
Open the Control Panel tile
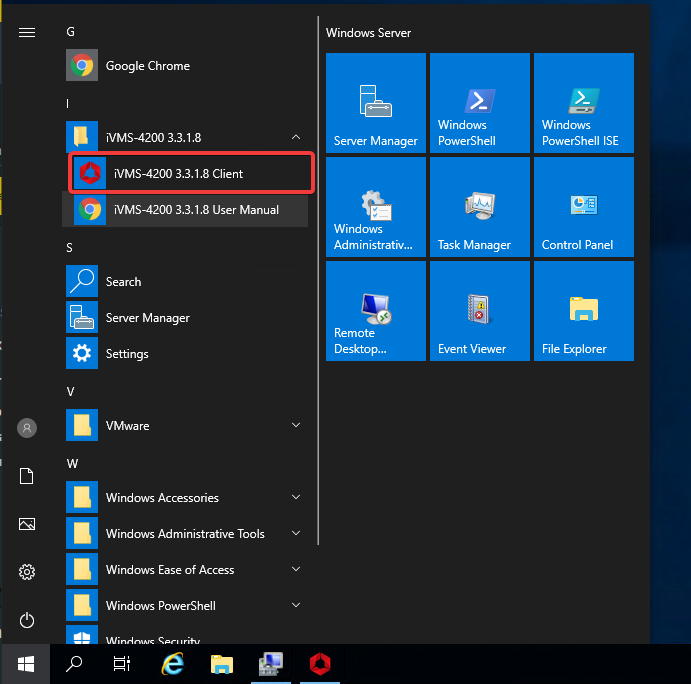coord(583,206)
